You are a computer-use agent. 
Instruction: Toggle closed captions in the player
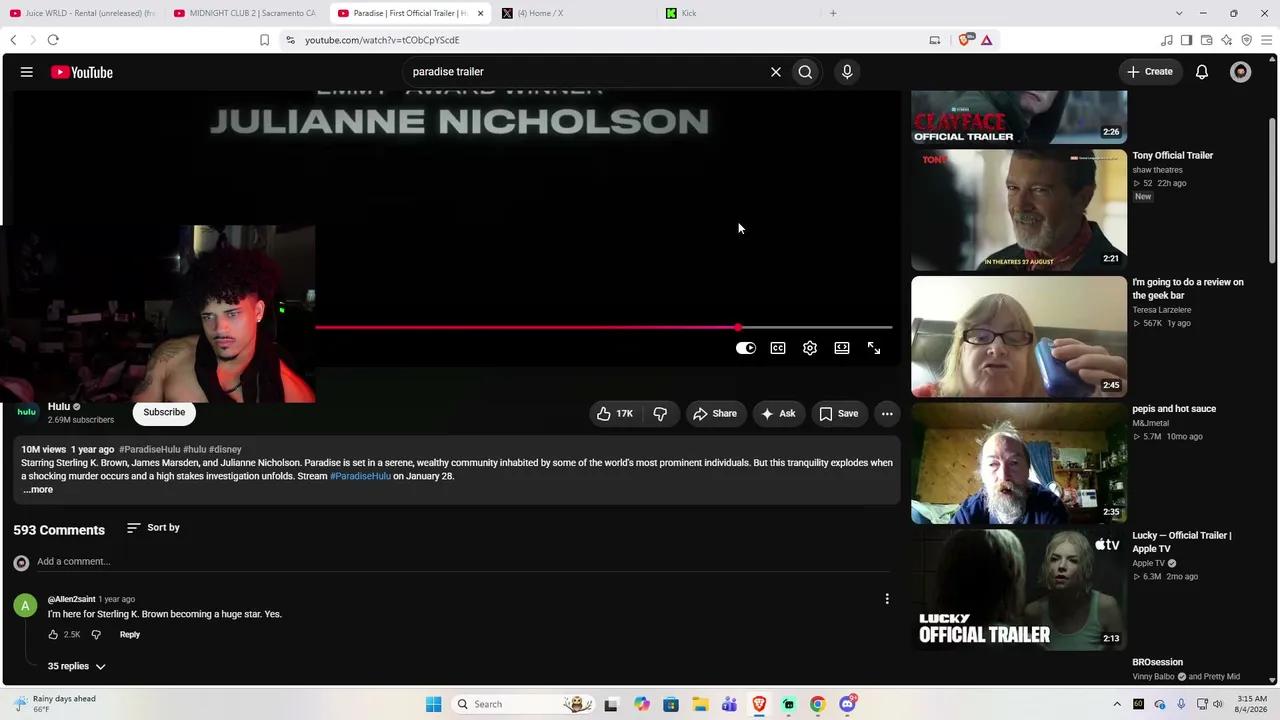click(778, 348)
